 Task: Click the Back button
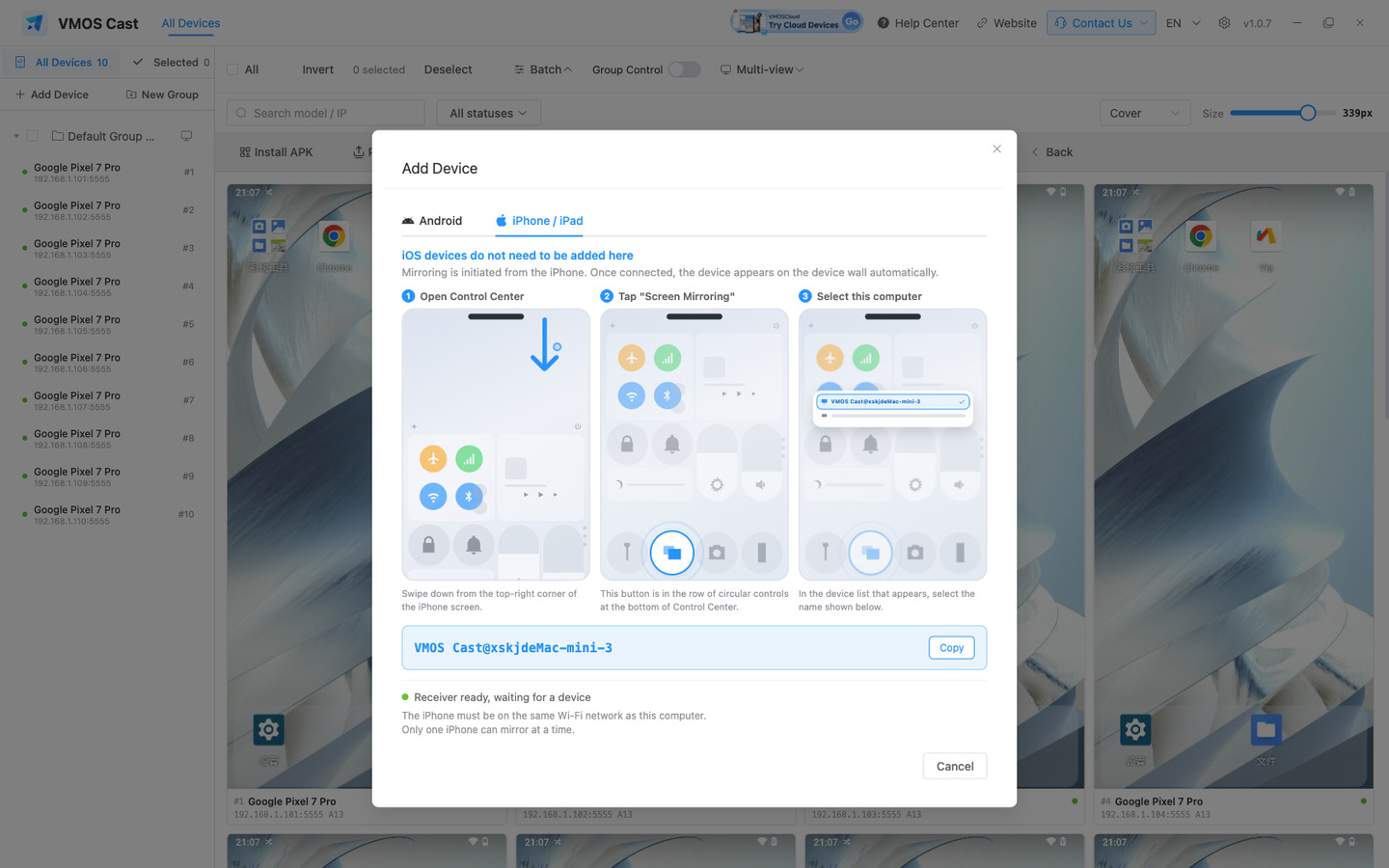(x=1051, y=152)
